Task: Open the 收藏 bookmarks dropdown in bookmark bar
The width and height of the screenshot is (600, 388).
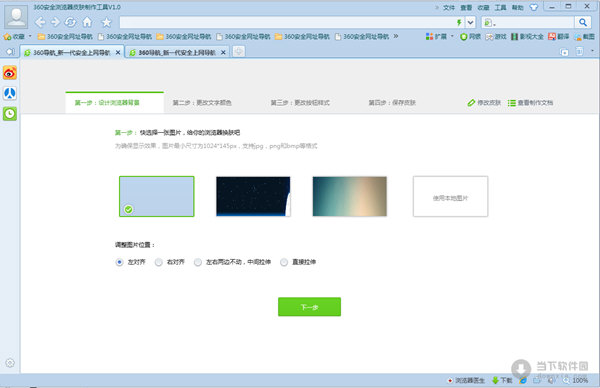Action: click(x=17, y=36)
